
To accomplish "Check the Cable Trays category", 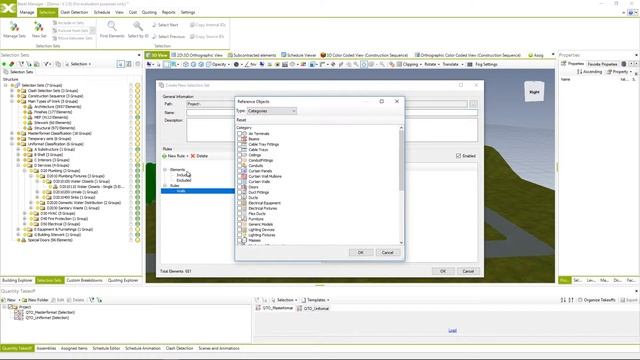I will [x=240, y=149].
